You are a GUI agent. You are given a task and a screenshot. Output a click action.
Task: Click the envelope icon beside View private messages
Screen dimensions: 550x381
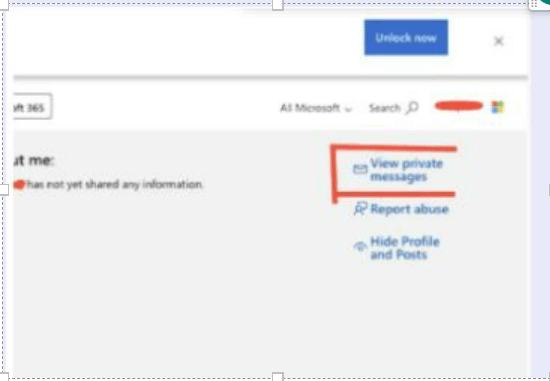pyautogui.click(x=360, y=169)
